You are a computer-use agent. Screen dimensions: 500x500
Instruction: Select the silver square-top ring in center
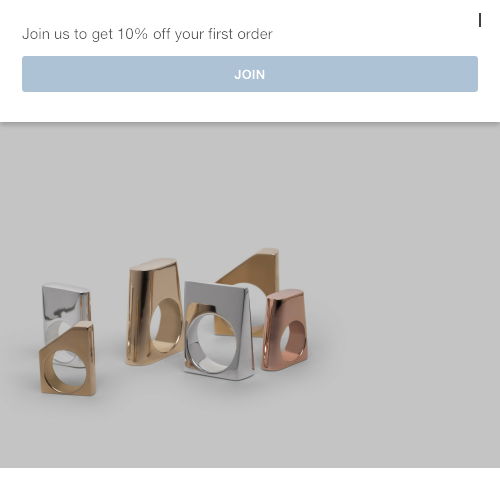(x=219, y=331)
